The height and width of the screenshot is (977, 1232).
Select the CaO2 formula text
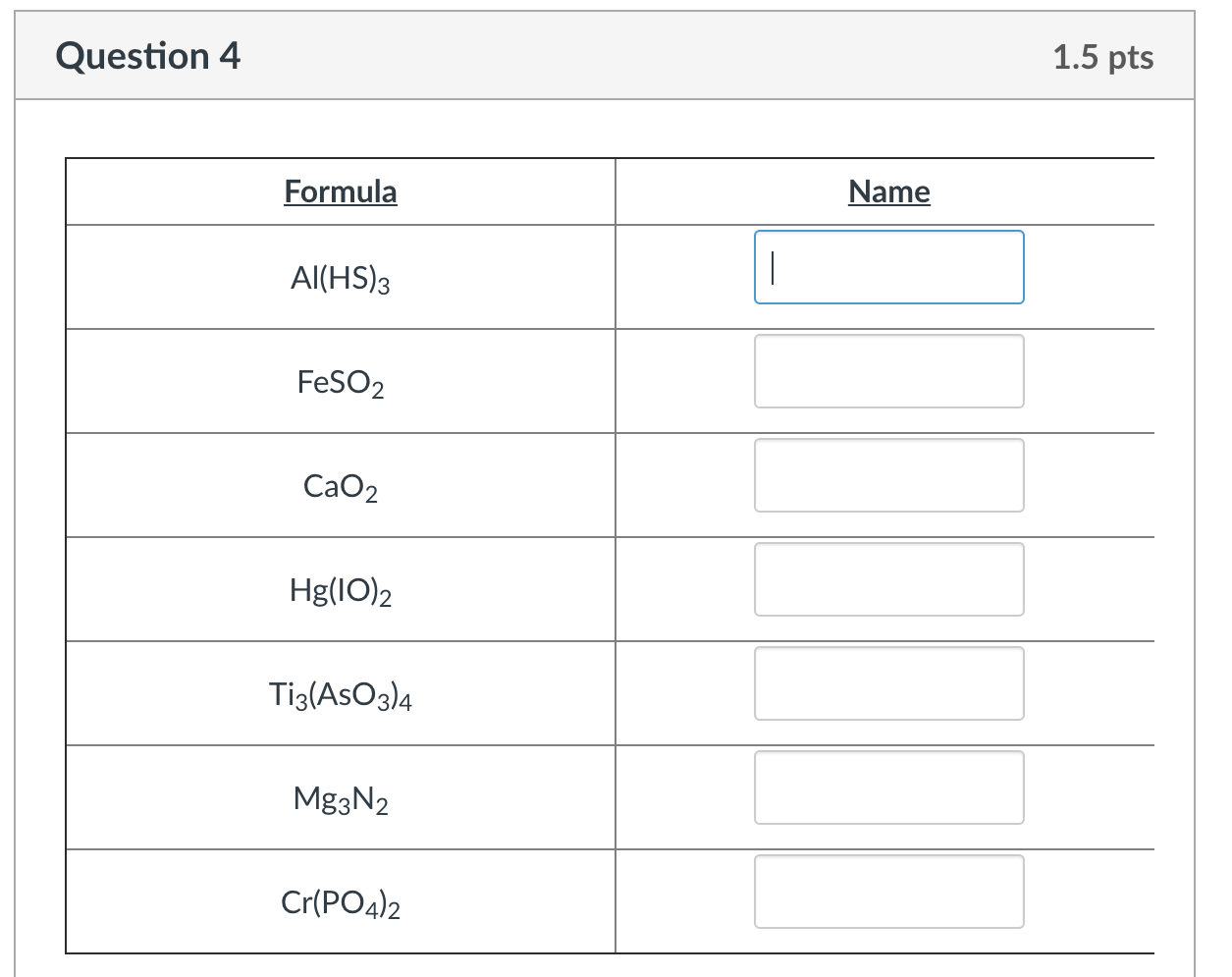[340, 487]
